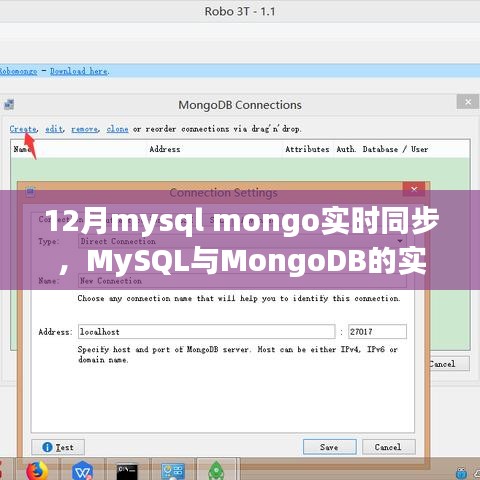The height and width of the screenshot is (480, 480).
Task: Click the Attributes column header
Action: pyautogui.click(x=307, y=149)
